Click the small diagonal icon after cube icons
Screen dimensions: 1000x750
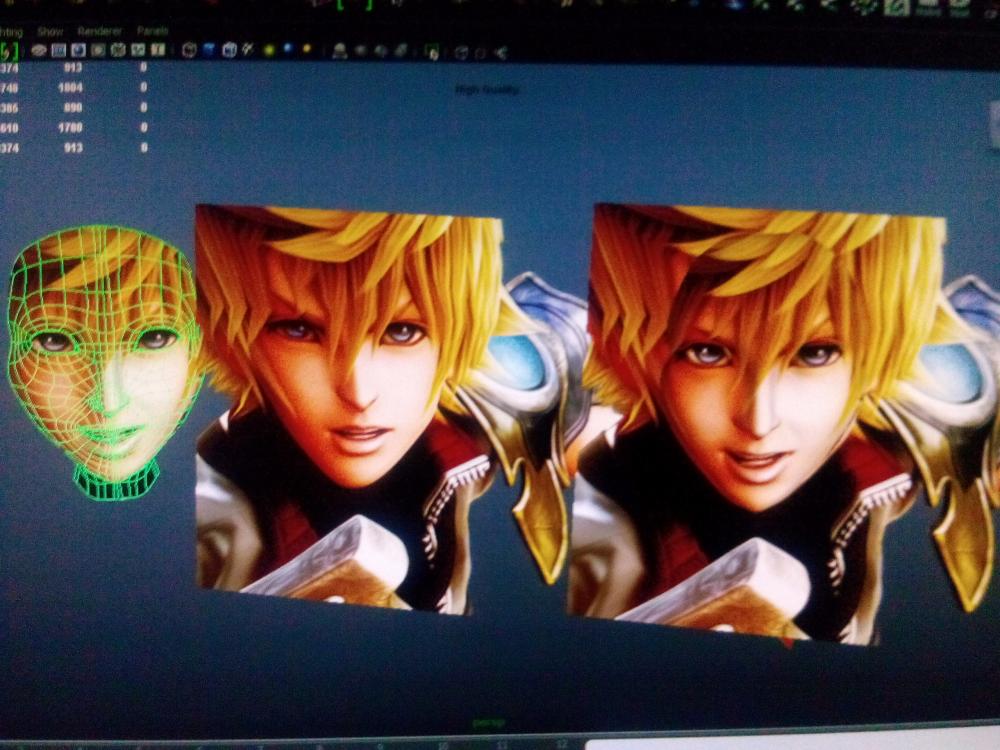(248, 49)
